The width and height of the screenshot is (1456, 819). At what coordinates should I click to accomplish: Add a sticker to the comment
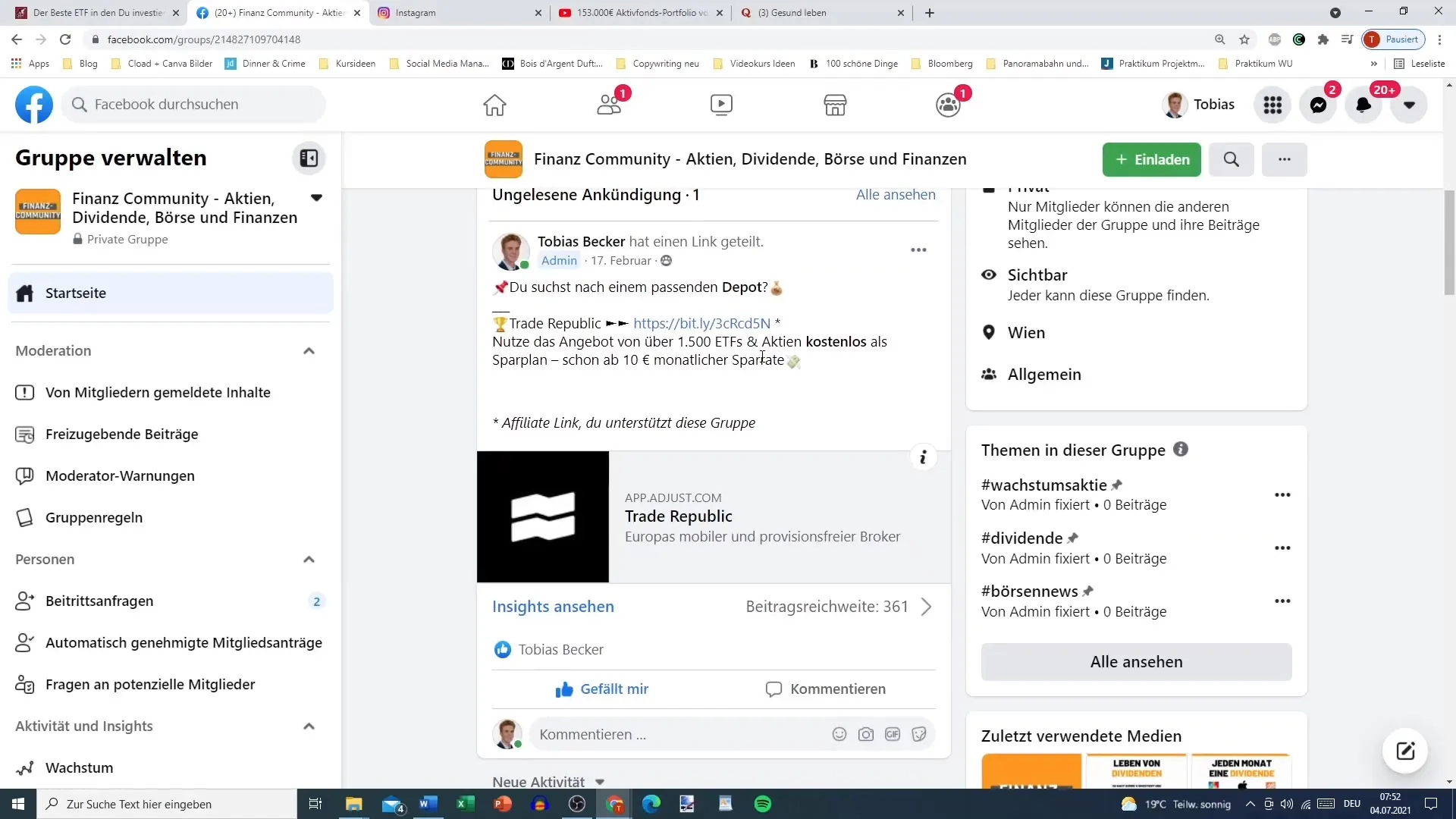[x=919, y=734]
